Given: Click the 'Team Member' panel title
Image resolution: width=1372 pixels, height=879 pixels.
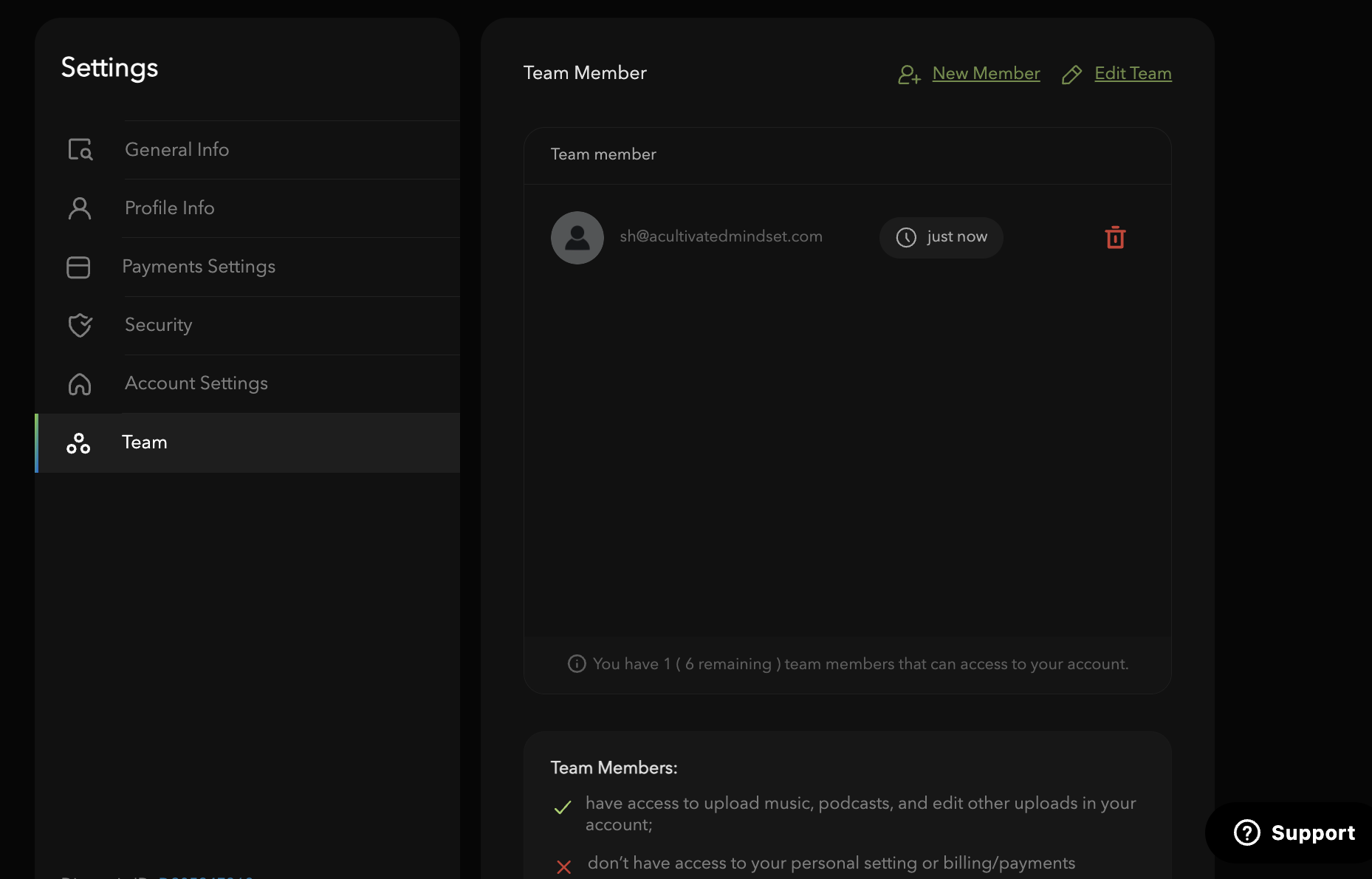Looking at the screenshot, I should click(x=585, y=72).
